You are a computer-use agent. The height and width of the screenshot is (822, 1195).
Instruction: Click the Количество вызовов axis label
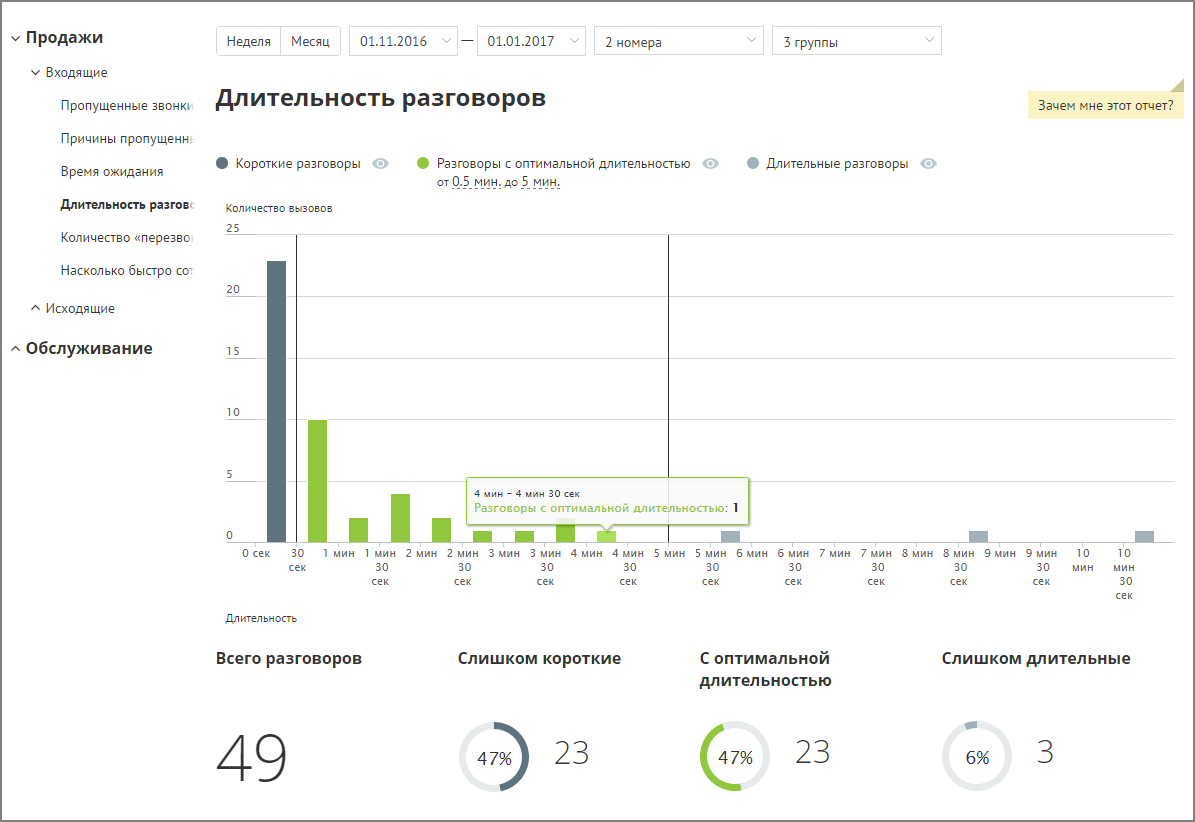(x=279, y=208)
